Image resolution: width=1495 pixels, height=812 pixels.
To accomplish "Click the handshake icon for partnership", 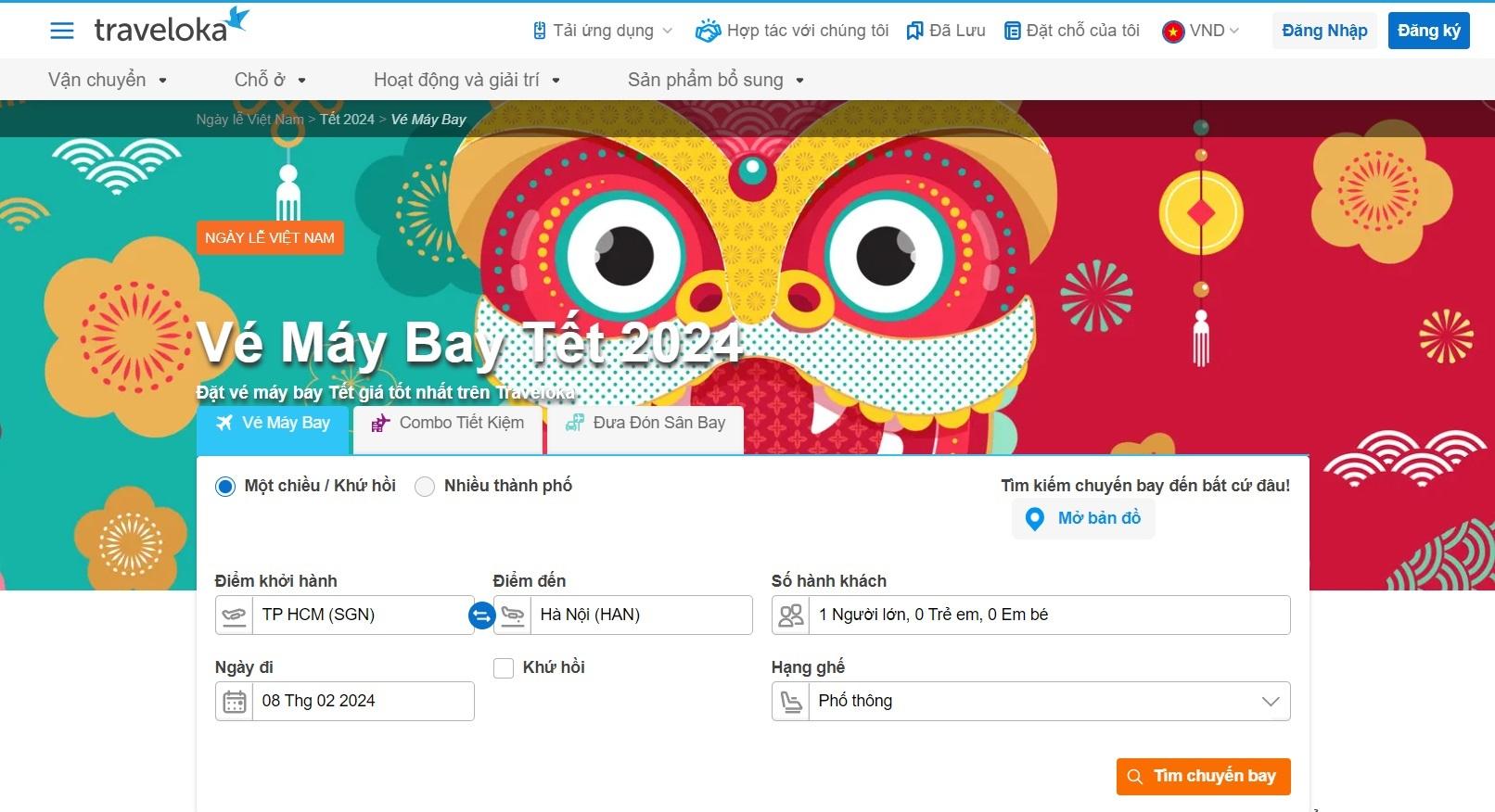I will (708, 31).
